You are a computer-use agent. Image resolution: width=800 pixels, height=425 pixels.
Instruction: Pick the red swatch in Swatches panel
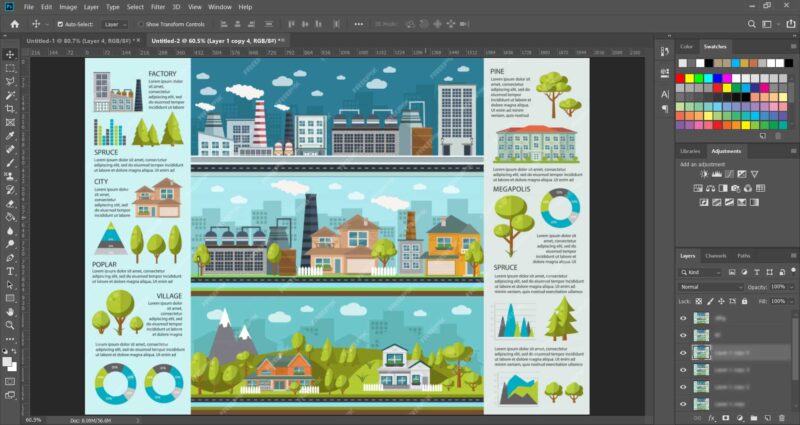pos(682,77)
